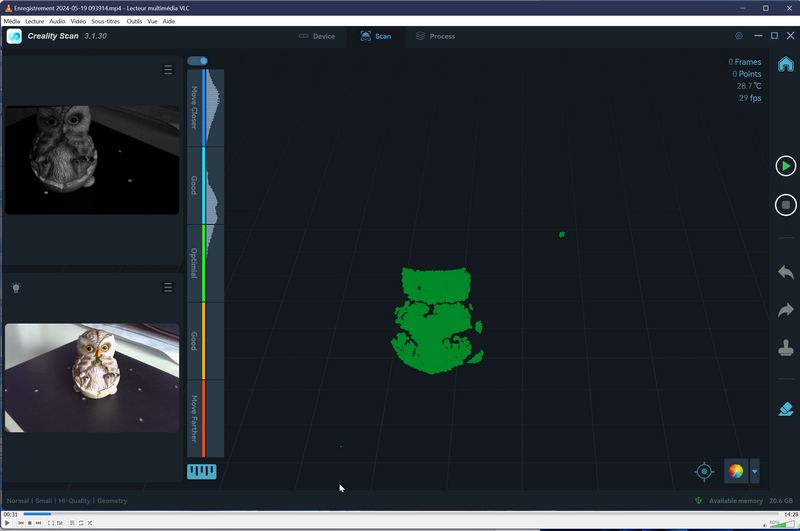Stop the scan using the square button
This screenshot has height=531, width=800.
coord(786,205)
